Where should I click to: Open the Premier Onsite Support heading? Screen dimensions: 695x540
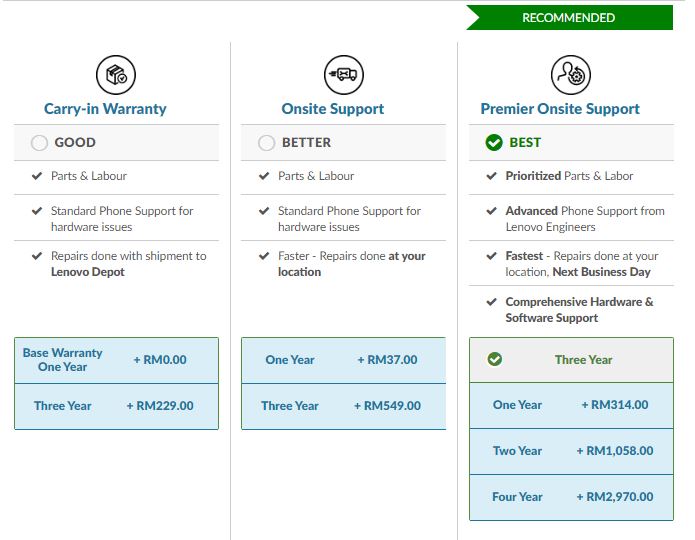560,109
